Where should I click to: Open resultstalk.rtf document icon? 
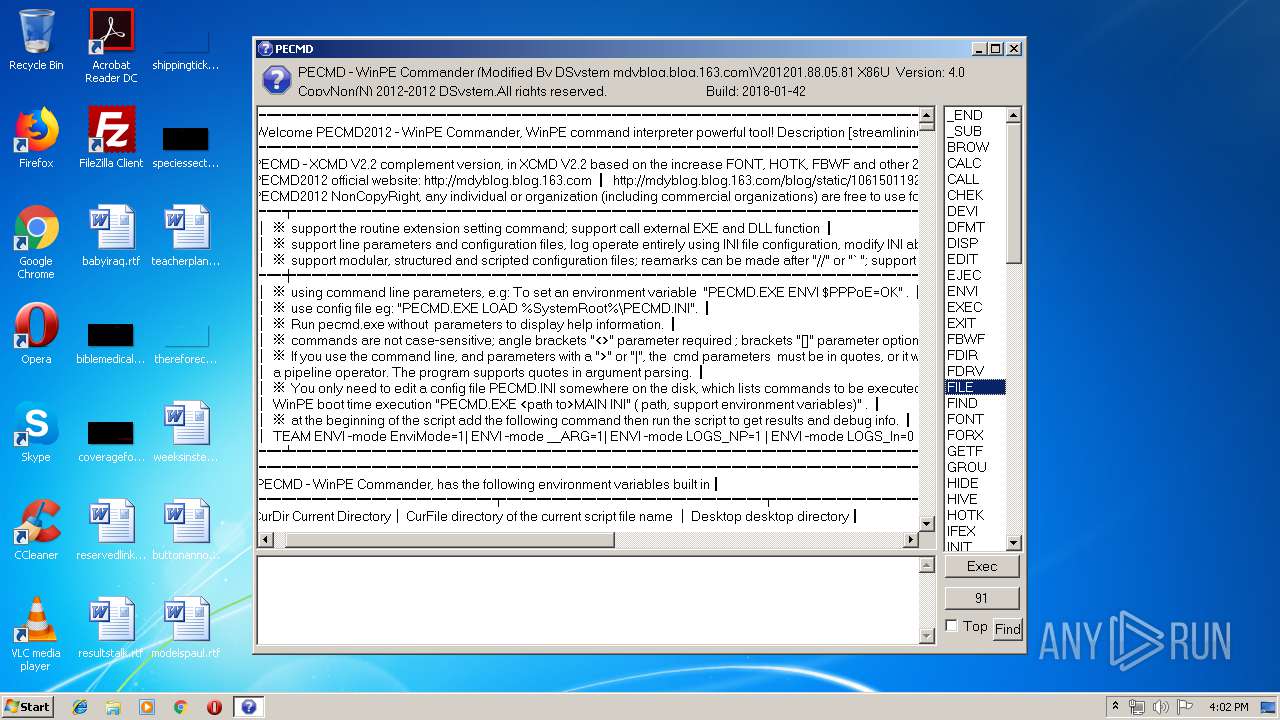pyautogui.click(x=111, y=628)
